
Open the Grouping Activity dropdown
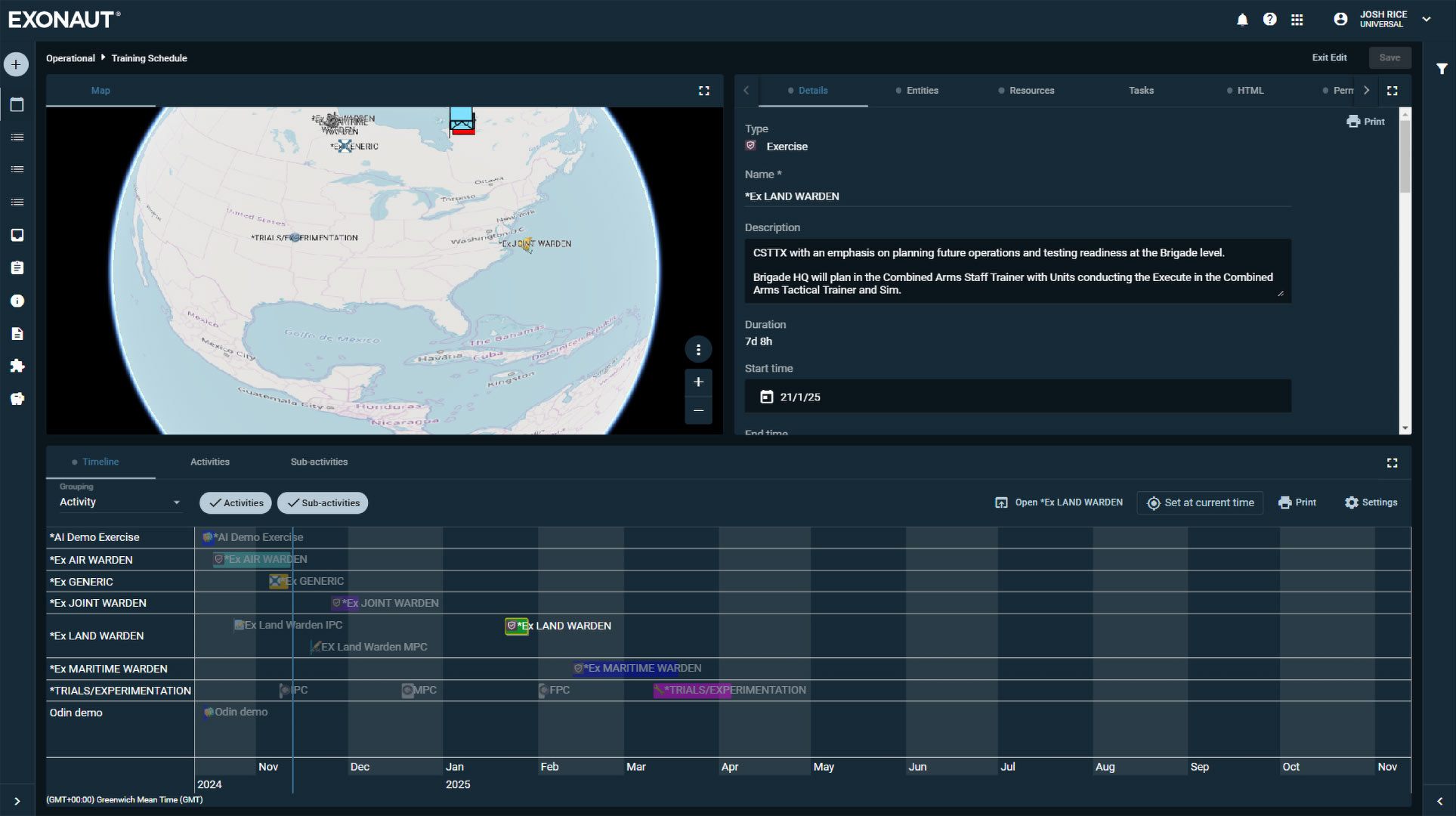pos(120,502)
